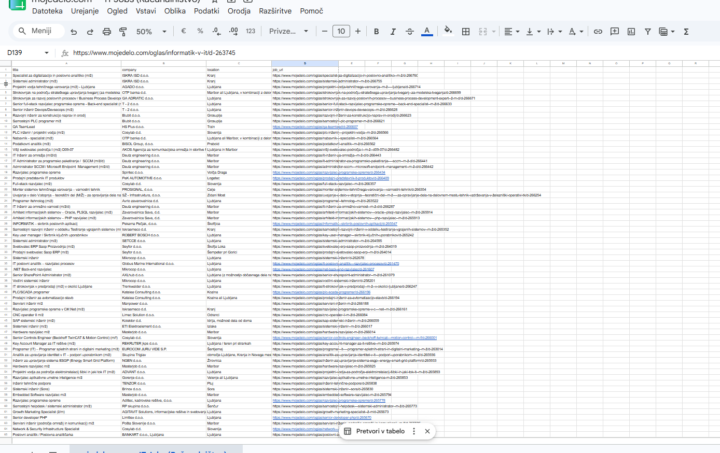Insert a link

597,32
